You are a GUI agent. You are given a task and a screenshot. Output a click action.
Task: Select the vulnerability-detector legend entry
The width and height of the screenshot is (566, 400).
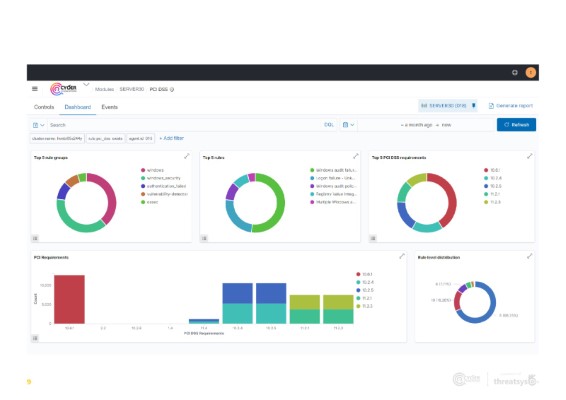click(x=164, y=194)
